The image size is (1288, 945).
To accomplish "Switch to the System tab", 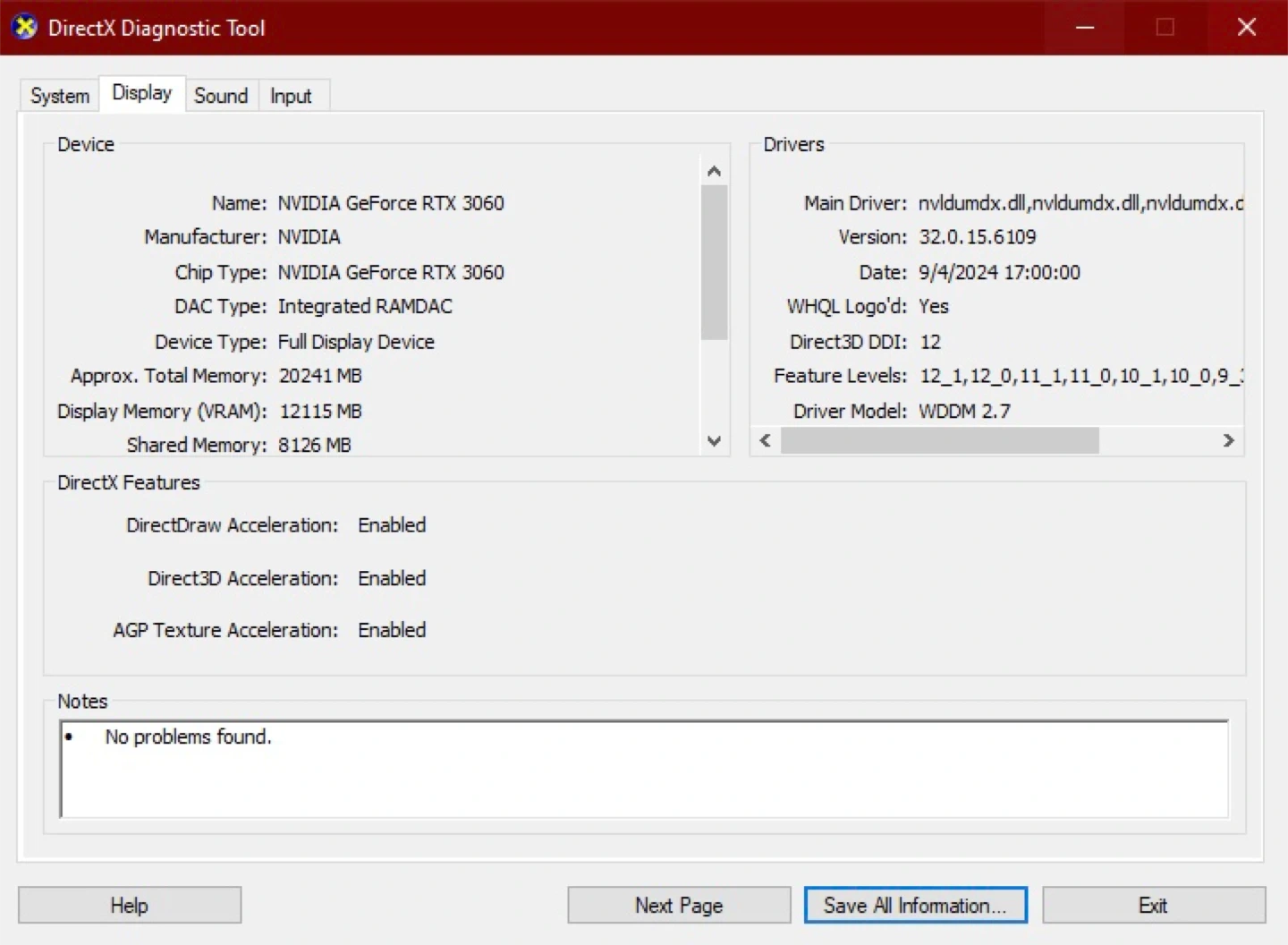I will click(x=60, y=96).
